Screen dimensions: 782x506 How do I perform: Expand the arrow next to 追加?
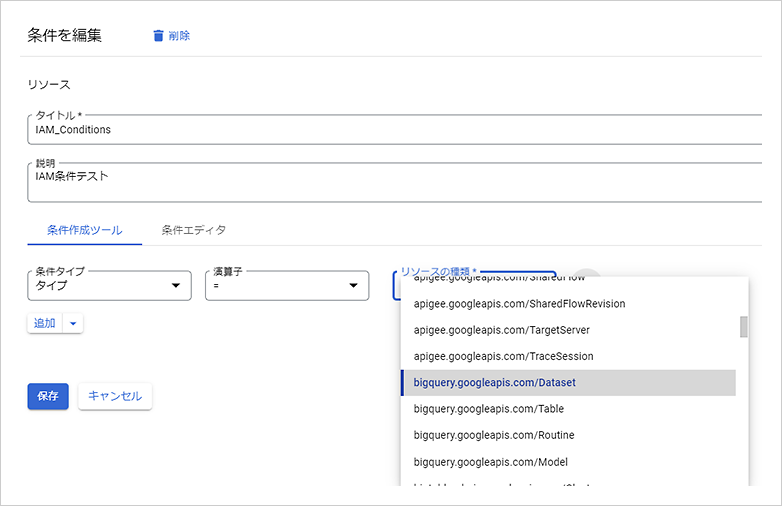[73, 324]
